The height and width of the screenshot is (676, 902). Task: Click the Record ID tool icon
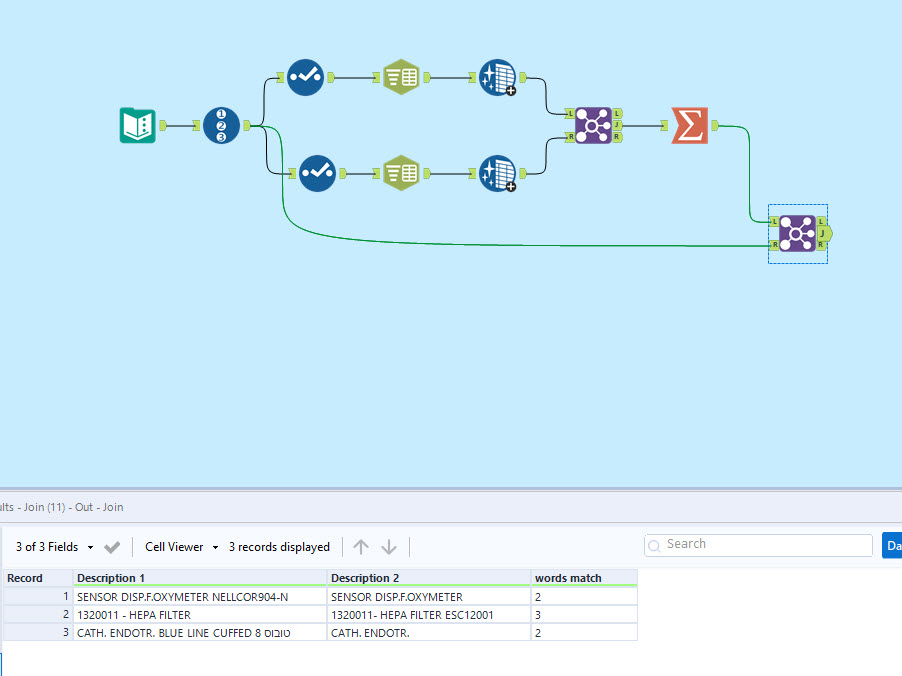click(221, 125)
